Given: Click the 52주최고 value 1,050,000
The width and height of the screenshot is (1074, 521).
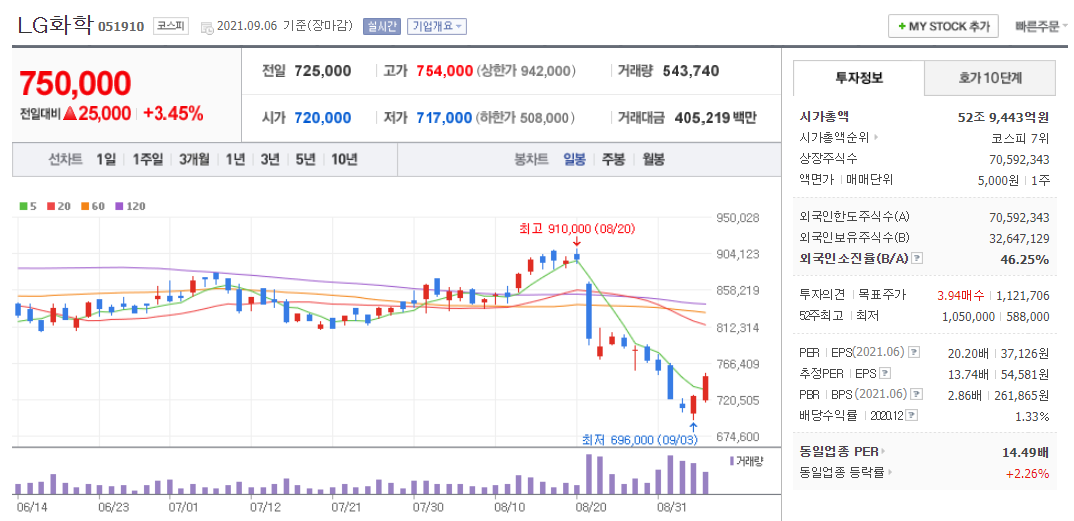Looking at the screenshot, I should coord(968,316).
